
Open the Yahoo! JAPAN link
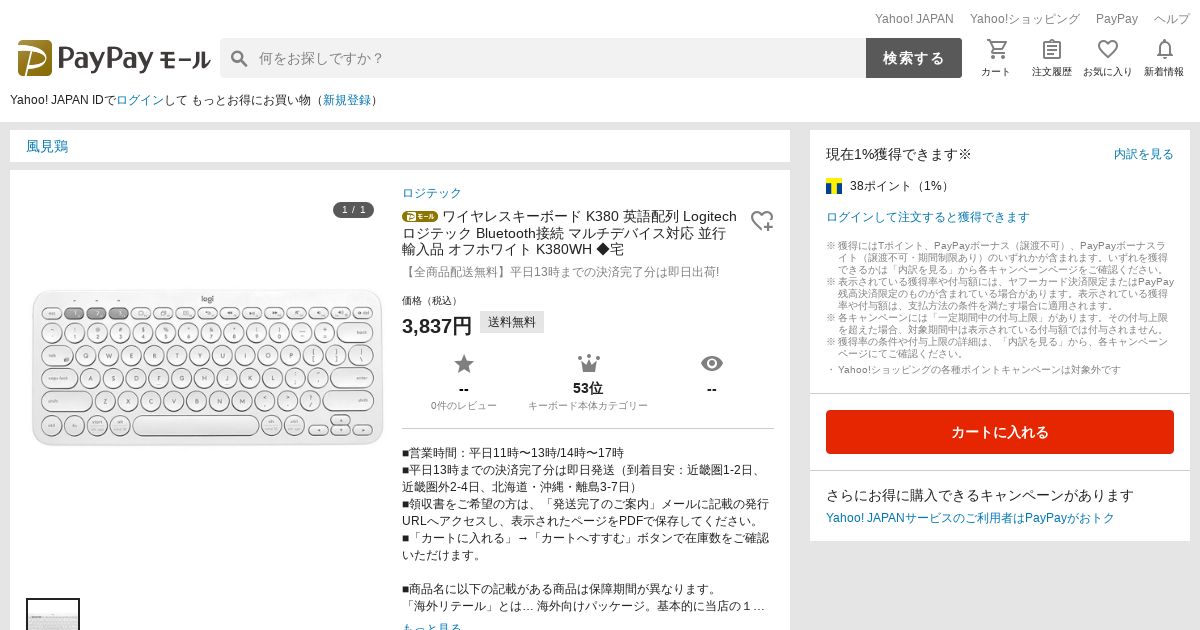click(914, 19)
